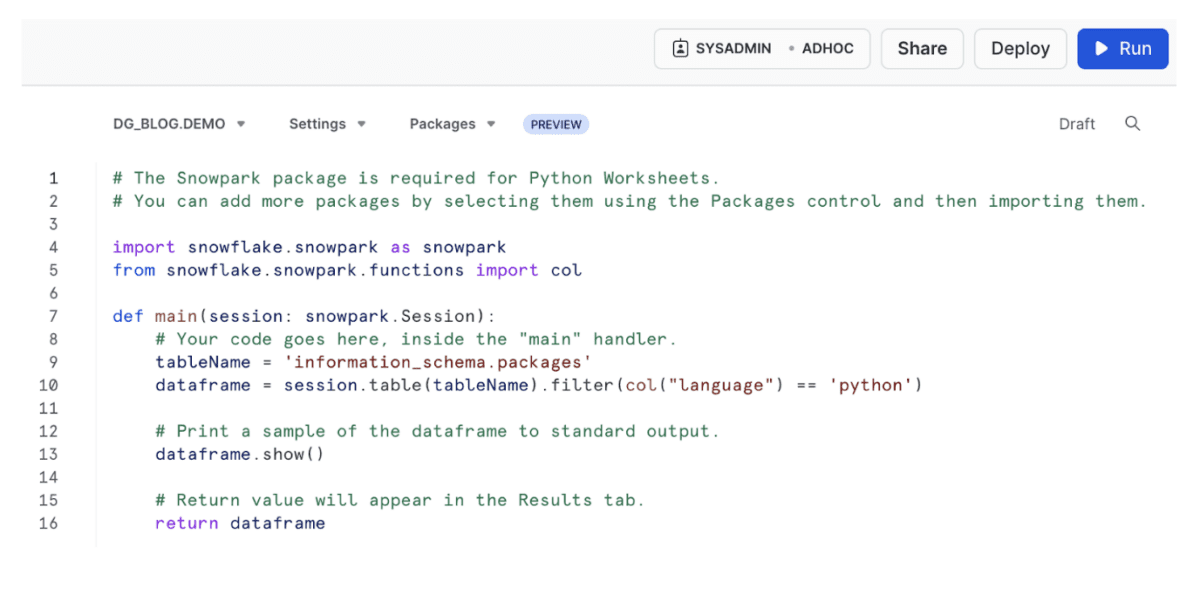1200x609 pixels.
Task: Open the Deploy dialog
Action: [1020, 48]
